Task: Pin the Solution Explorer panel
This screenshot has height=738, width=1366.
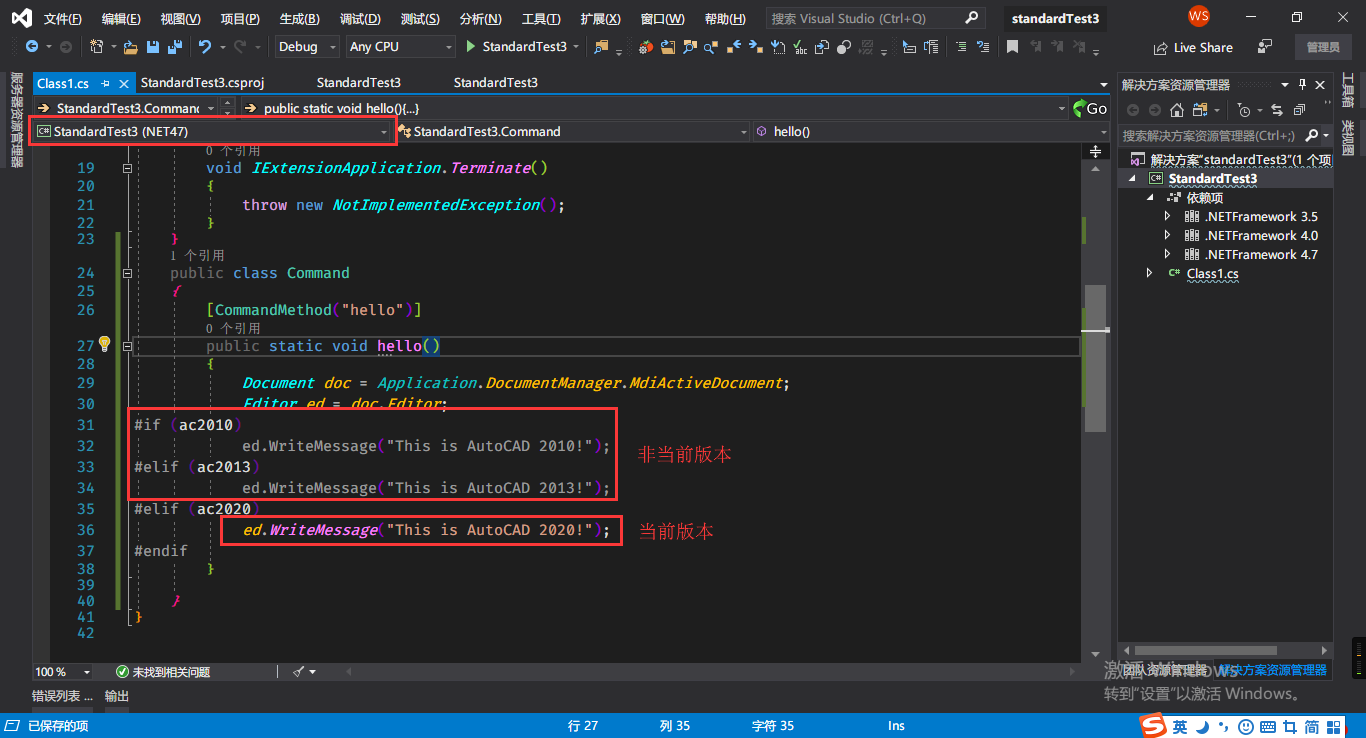Action: (1302, 85)
